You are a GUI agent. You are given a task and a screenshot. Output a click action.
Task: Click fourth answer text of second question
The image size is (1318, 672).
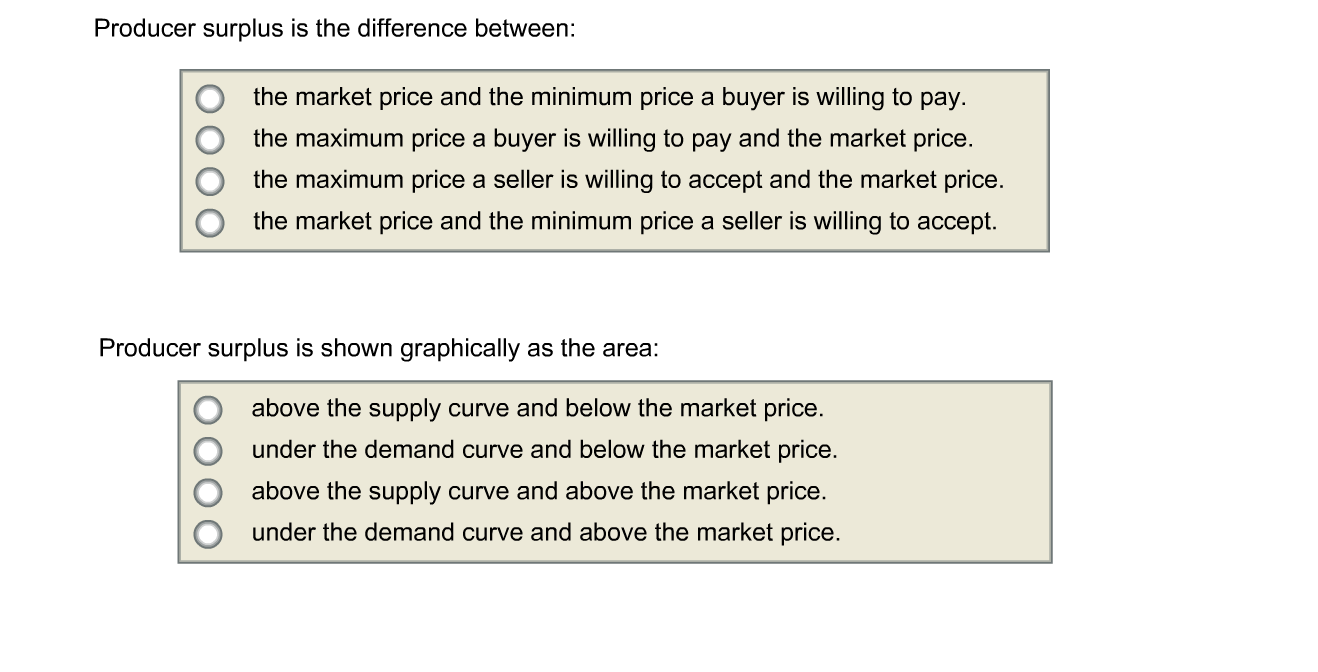point(548,532)
